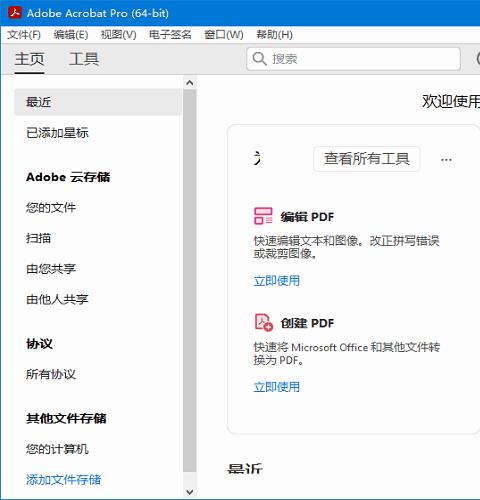Viewport: 480px width, 500px height.
Task: Click 立即使用 link under 编辑 PDF
Action: click(277, 281)
